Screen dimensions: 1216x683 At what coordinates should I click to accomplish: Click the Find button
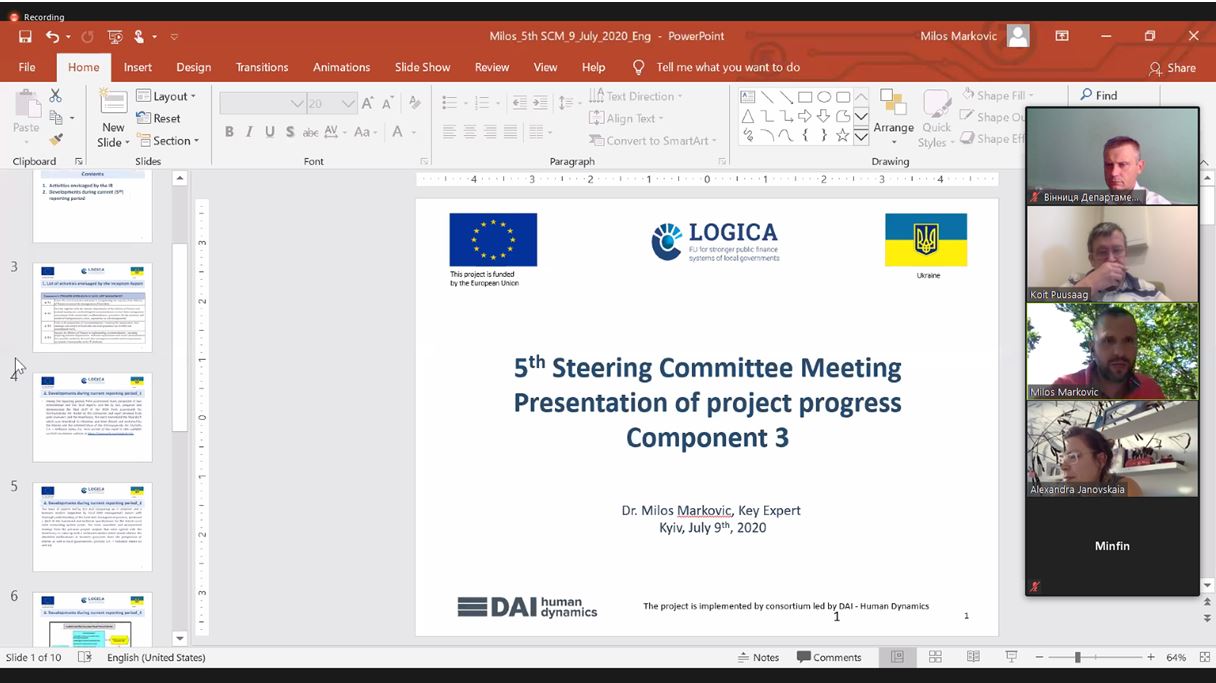[x=1098, y=95]
